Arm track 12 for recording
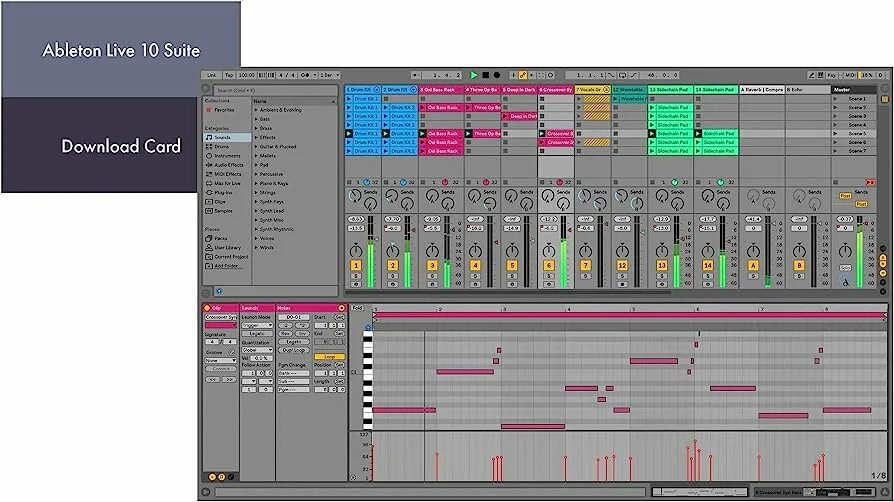 pos(622,284)
